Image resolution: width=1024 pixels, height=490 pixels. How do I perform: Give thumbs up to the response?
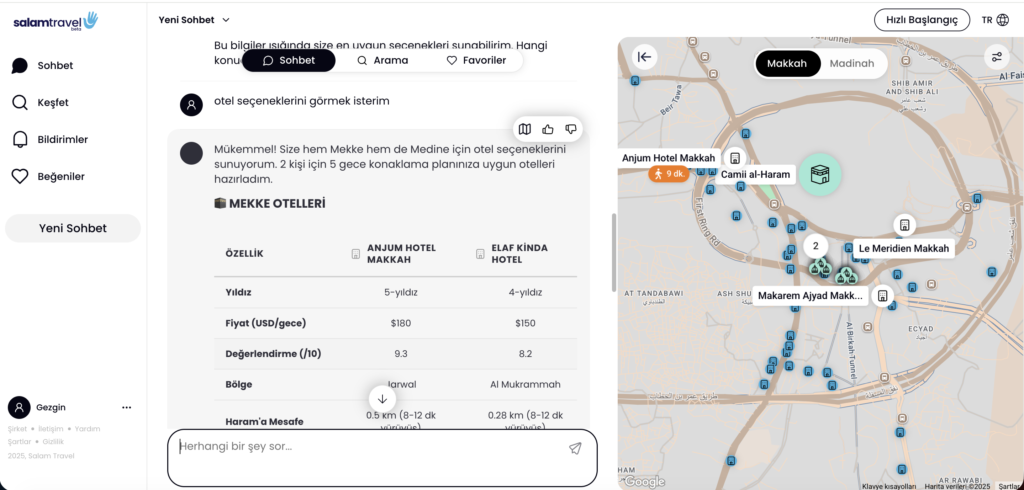point(548,129)
